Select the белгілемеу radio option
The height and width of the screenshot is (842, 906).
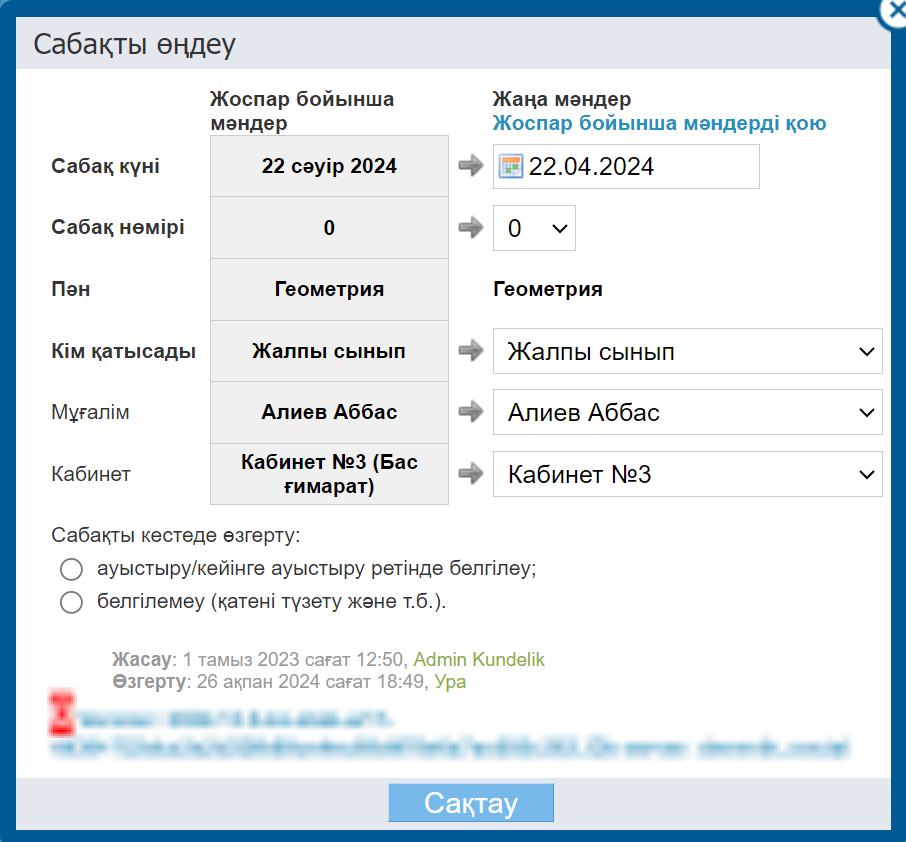click(71, 602)
